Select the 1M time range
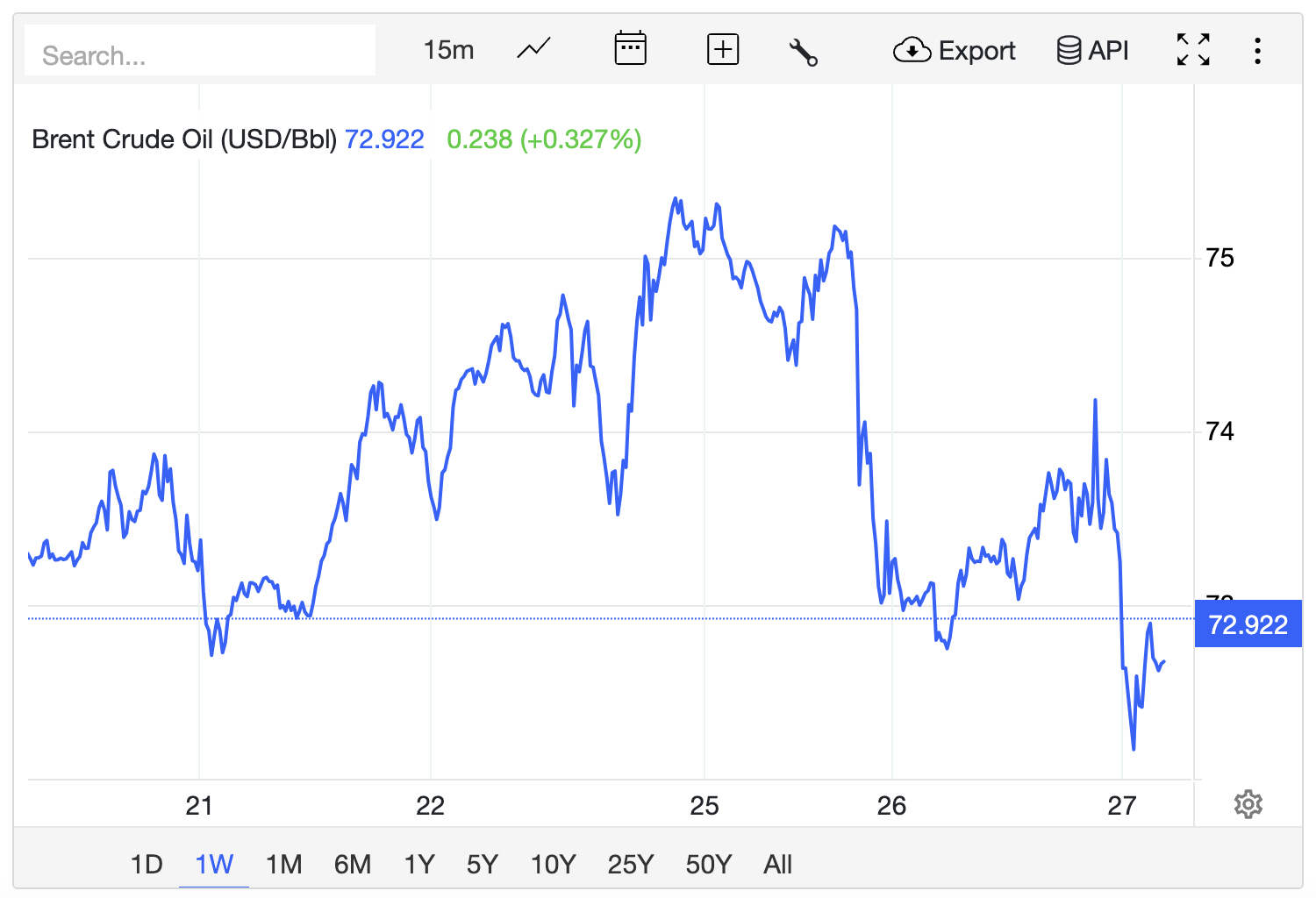 click(x=283, y=865)
